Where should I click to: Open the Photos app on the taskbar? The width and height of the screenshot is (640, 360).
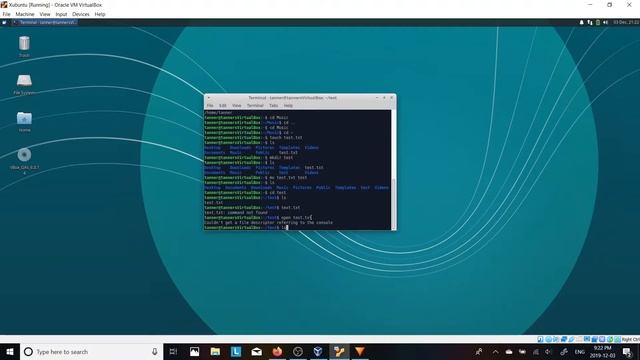tap(195, 351)
